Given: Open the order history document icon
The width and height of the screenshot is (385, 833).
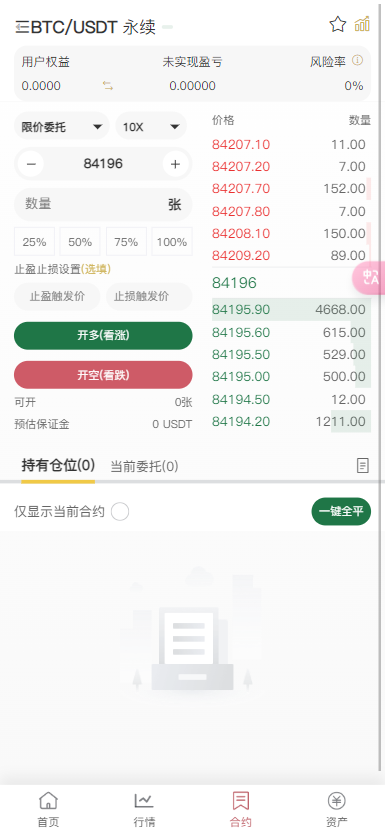Looking at the screenshot, I should click(x=362, y=466).
